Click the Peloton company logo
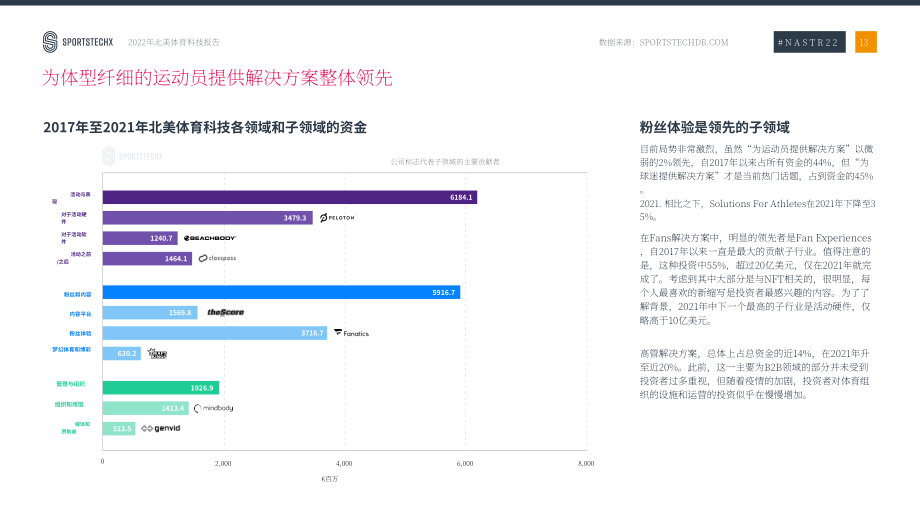The width and height of the screenshot is (920, 518). [337, 218]
